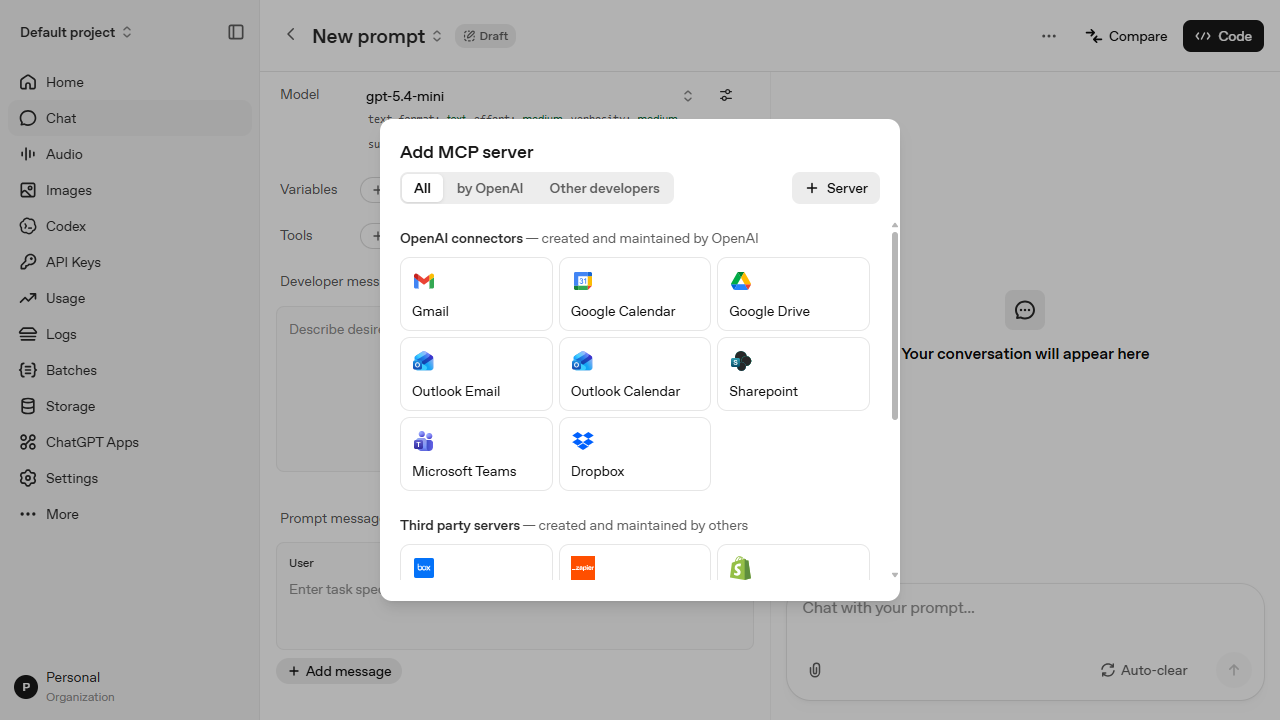The width and height of the screenshot is (1280, 720).
Task: Click the model settings sliders icon
Action: pyautogui.click(x=726, y=95)
